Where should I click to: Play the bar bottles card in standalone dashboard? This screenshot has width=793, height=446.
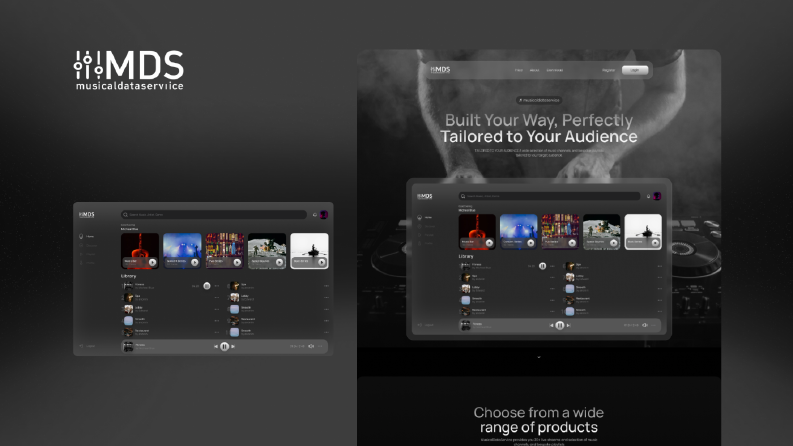pos(237,262)
